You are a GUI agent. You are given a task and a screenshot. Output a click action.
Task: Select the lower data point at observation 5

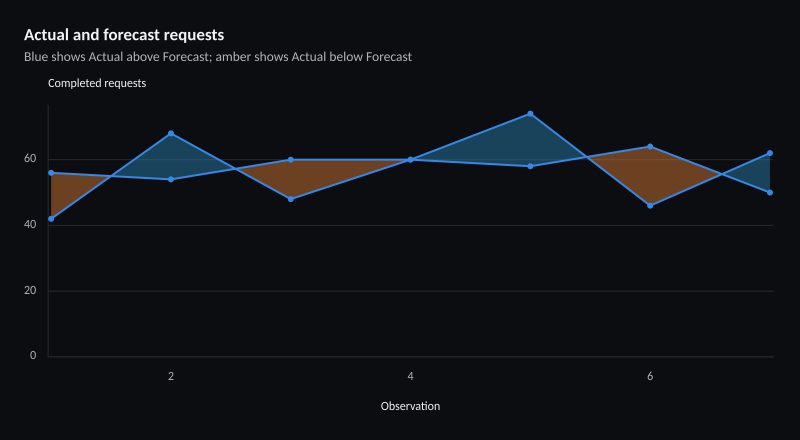[x=530, y=166]
